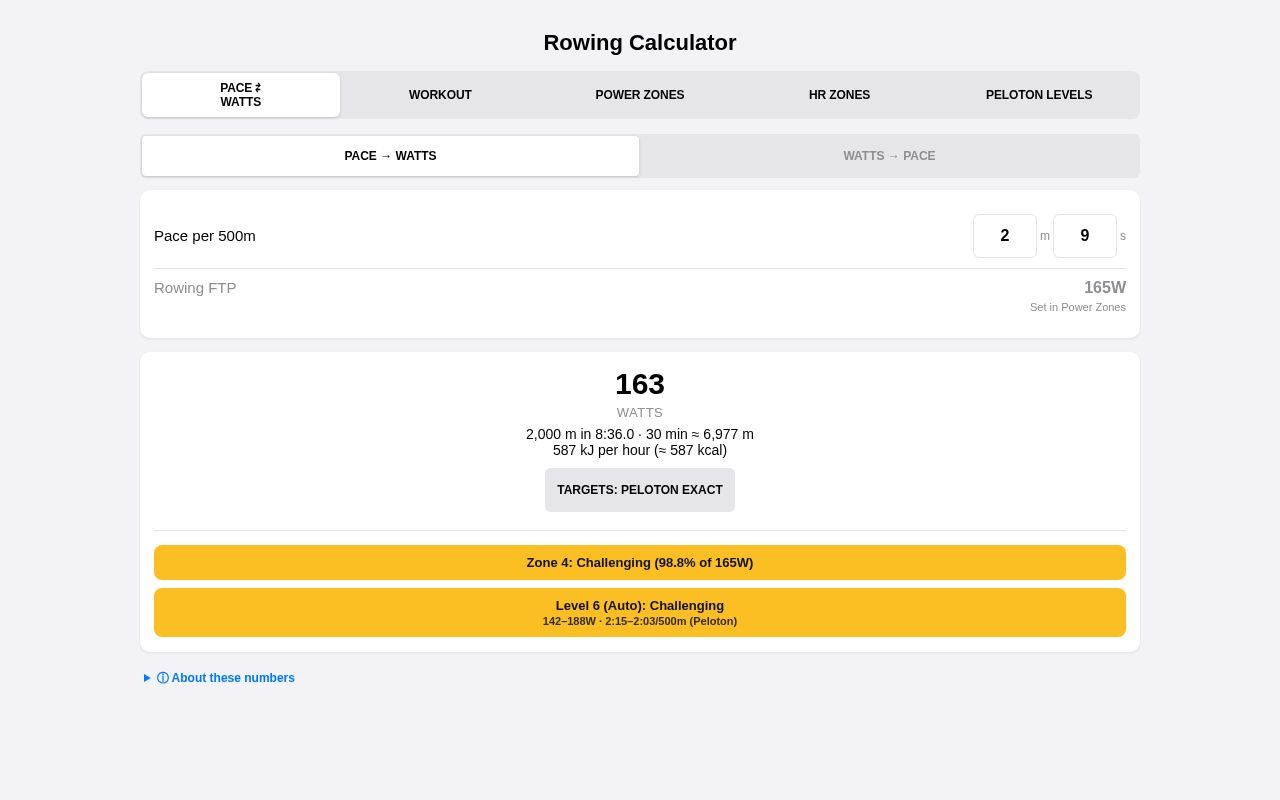The image size is (1280, 800).
Task: Click the Pace per 500m label
Action: click(x=205, y=236)
